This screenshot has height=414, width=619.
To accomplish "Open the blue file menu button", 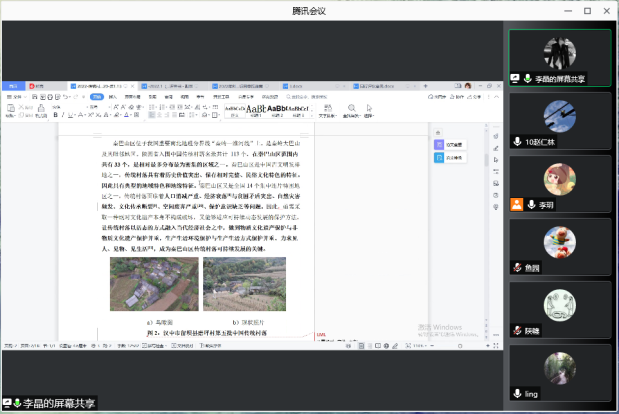I will click(14, 87).
